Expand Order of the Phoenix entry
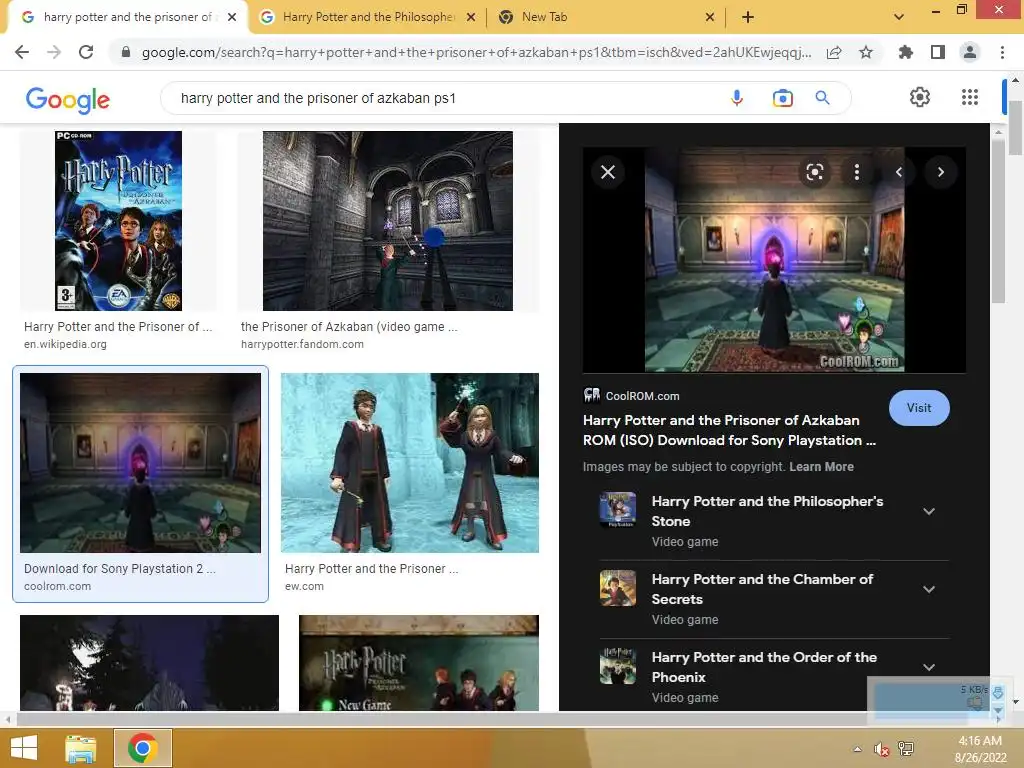1024x768 pixels. coord(929,667)
